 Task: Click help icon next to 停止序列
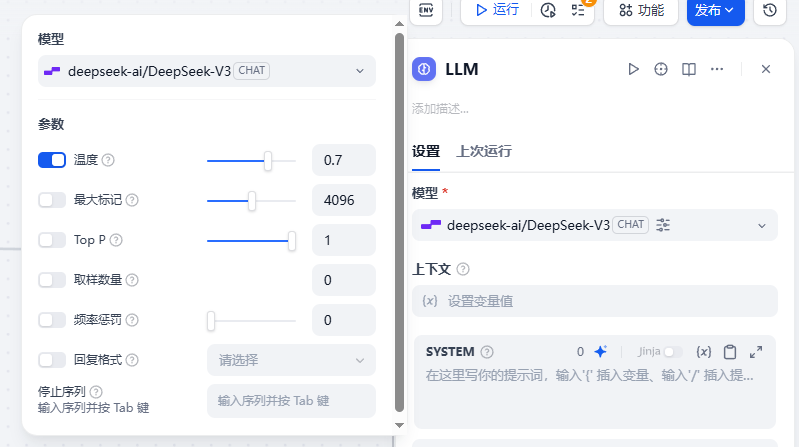(96, 391)
